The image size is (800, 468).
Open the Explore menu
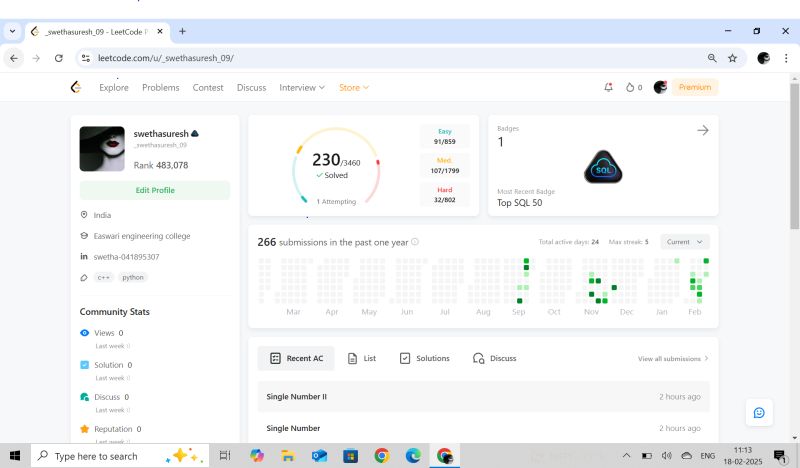114,87
